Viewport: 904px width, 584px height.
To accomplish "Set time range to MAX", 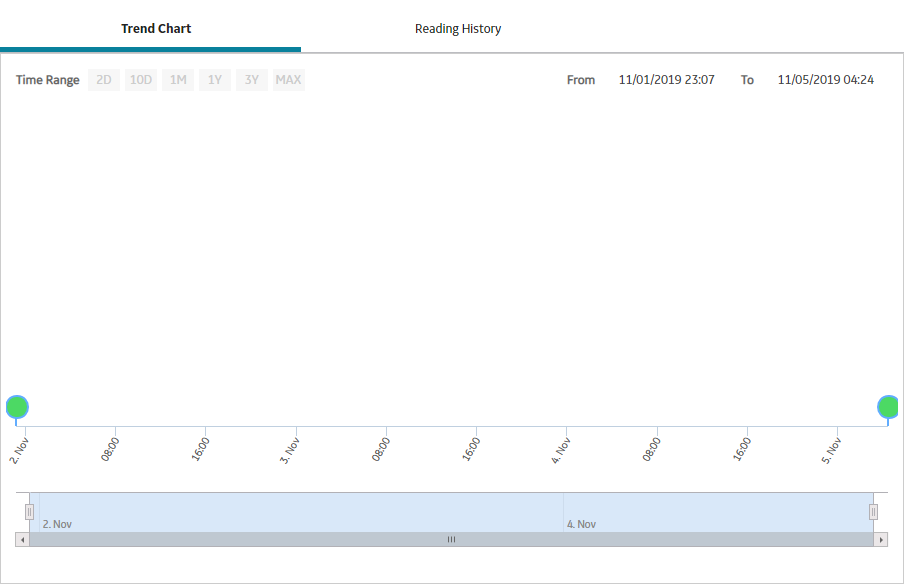I will pos(288,80).
